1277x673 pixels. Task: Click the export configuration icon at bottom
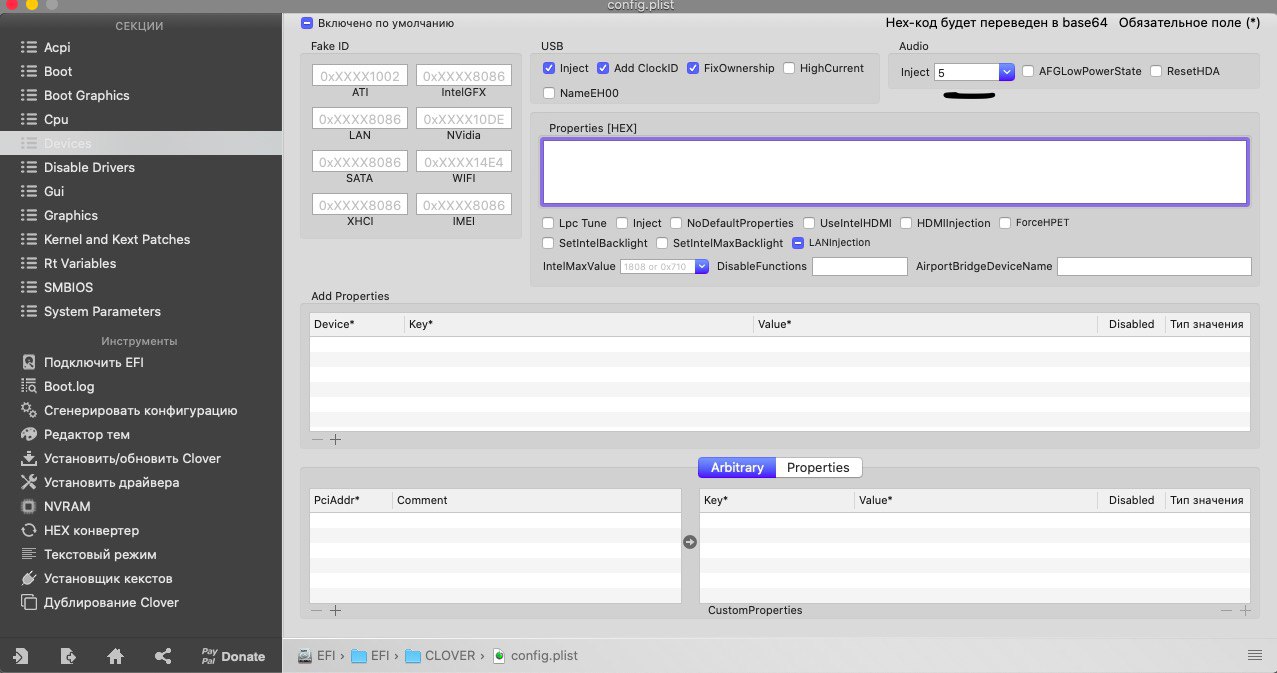coord(68,656)
